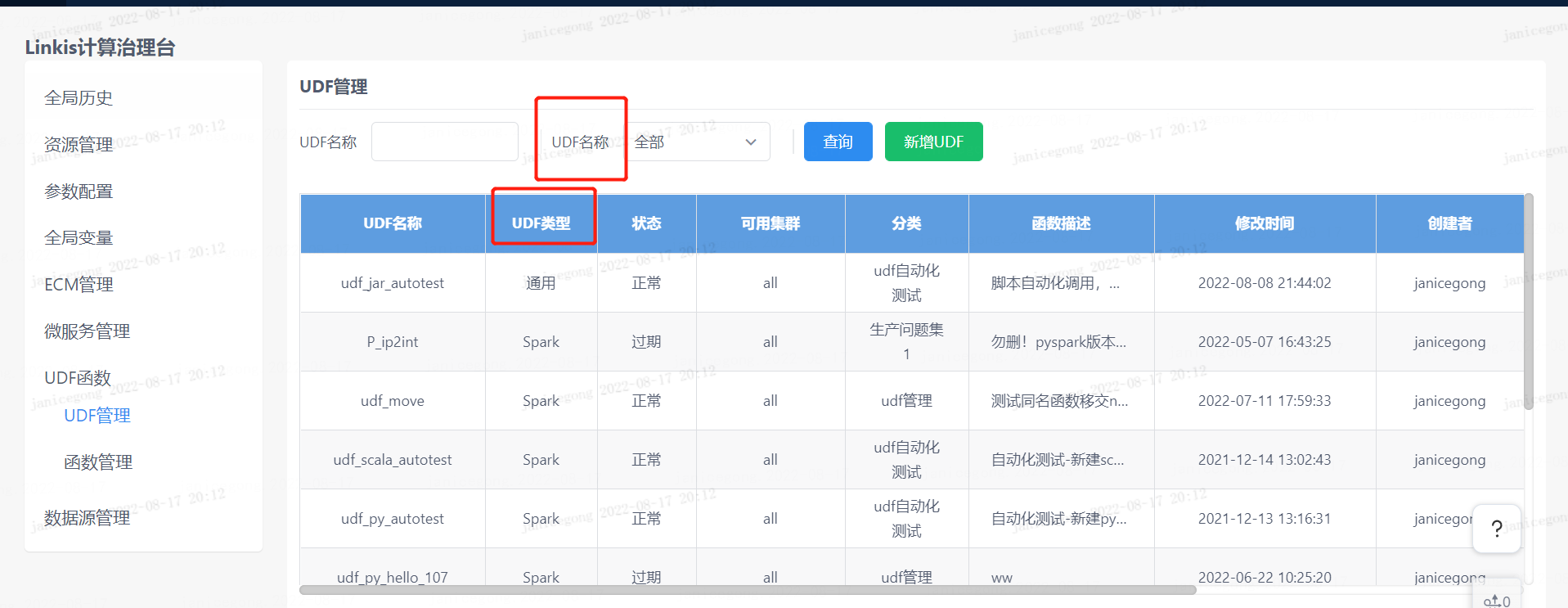Select UDF管理 submenu item
1568x608 pixels.
click(x=97, y=416)
